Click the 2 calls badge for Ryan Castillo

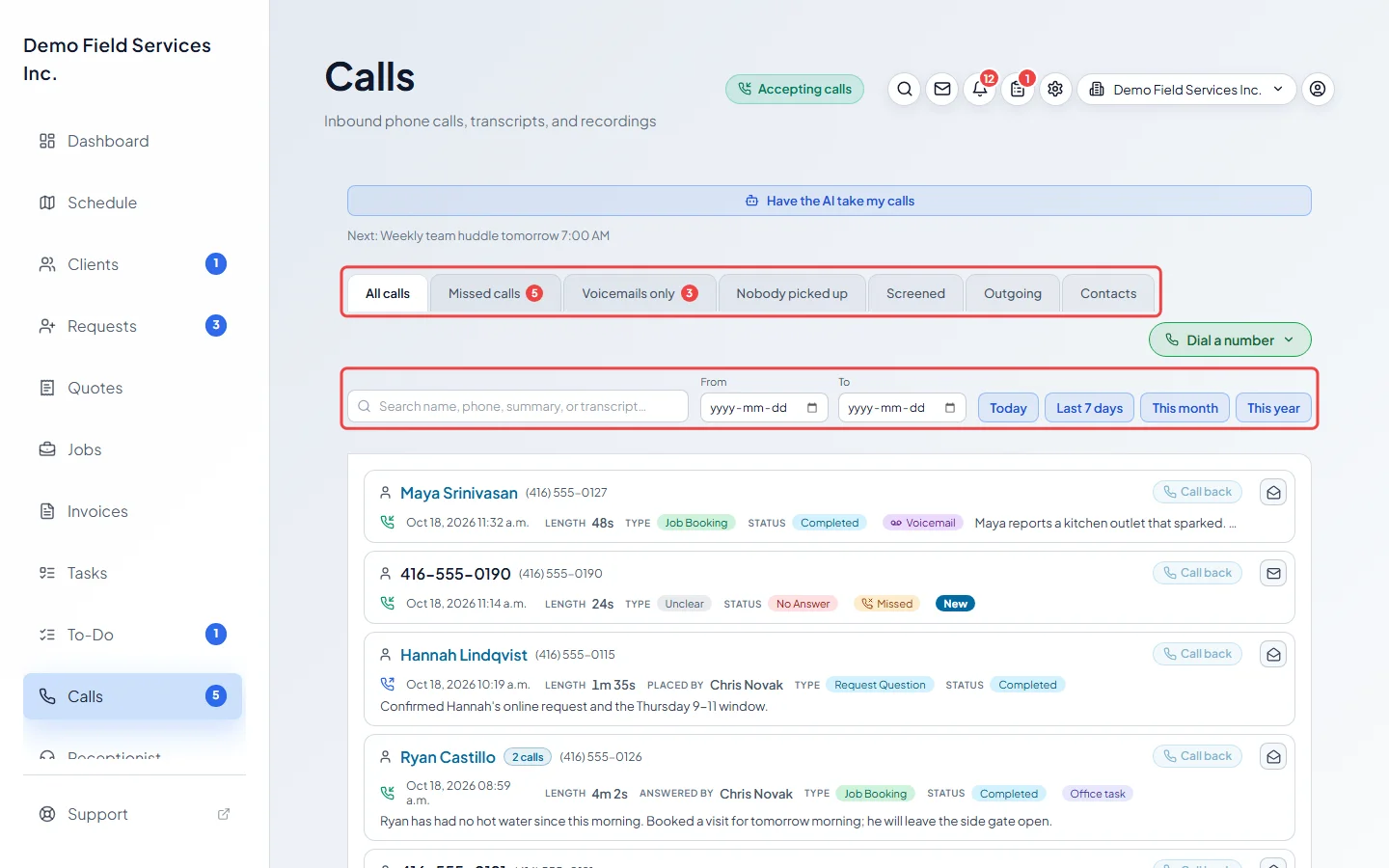528,757
